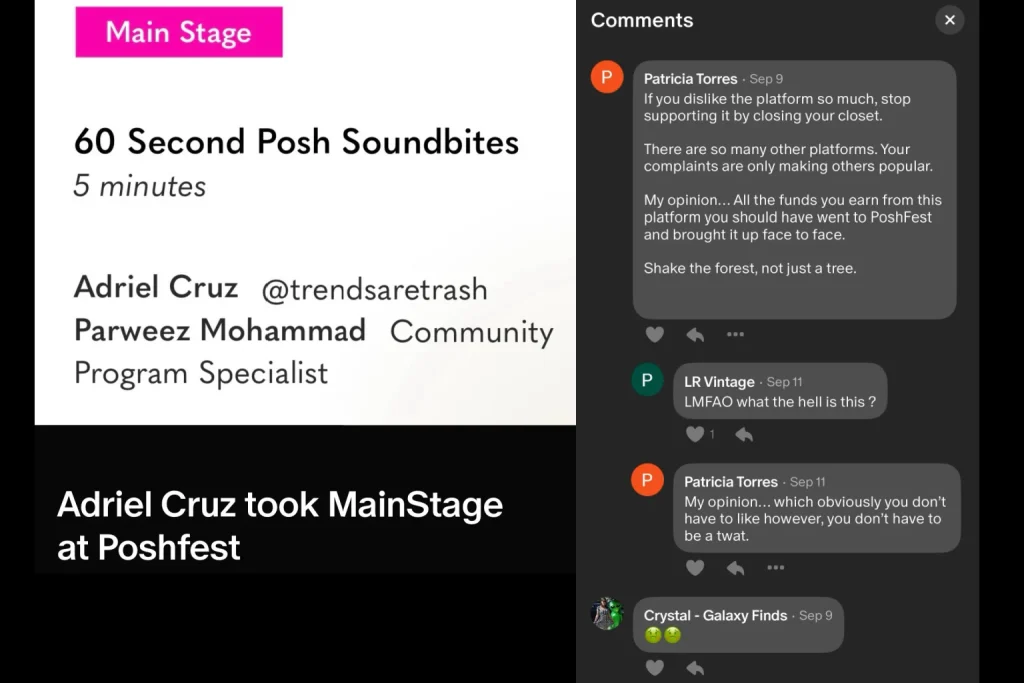This screenshot has height=683, width=1024.
Task: Open more options on Patricia's Sep 9 comment
Action: tap(735, 334)
